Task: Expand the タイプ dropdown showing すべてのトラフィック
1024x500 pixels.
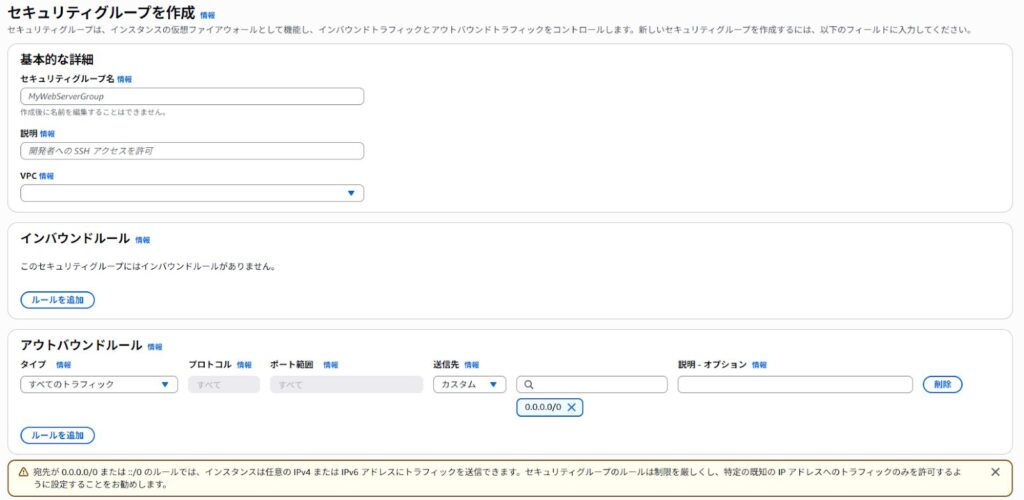Action: [99, 385]
